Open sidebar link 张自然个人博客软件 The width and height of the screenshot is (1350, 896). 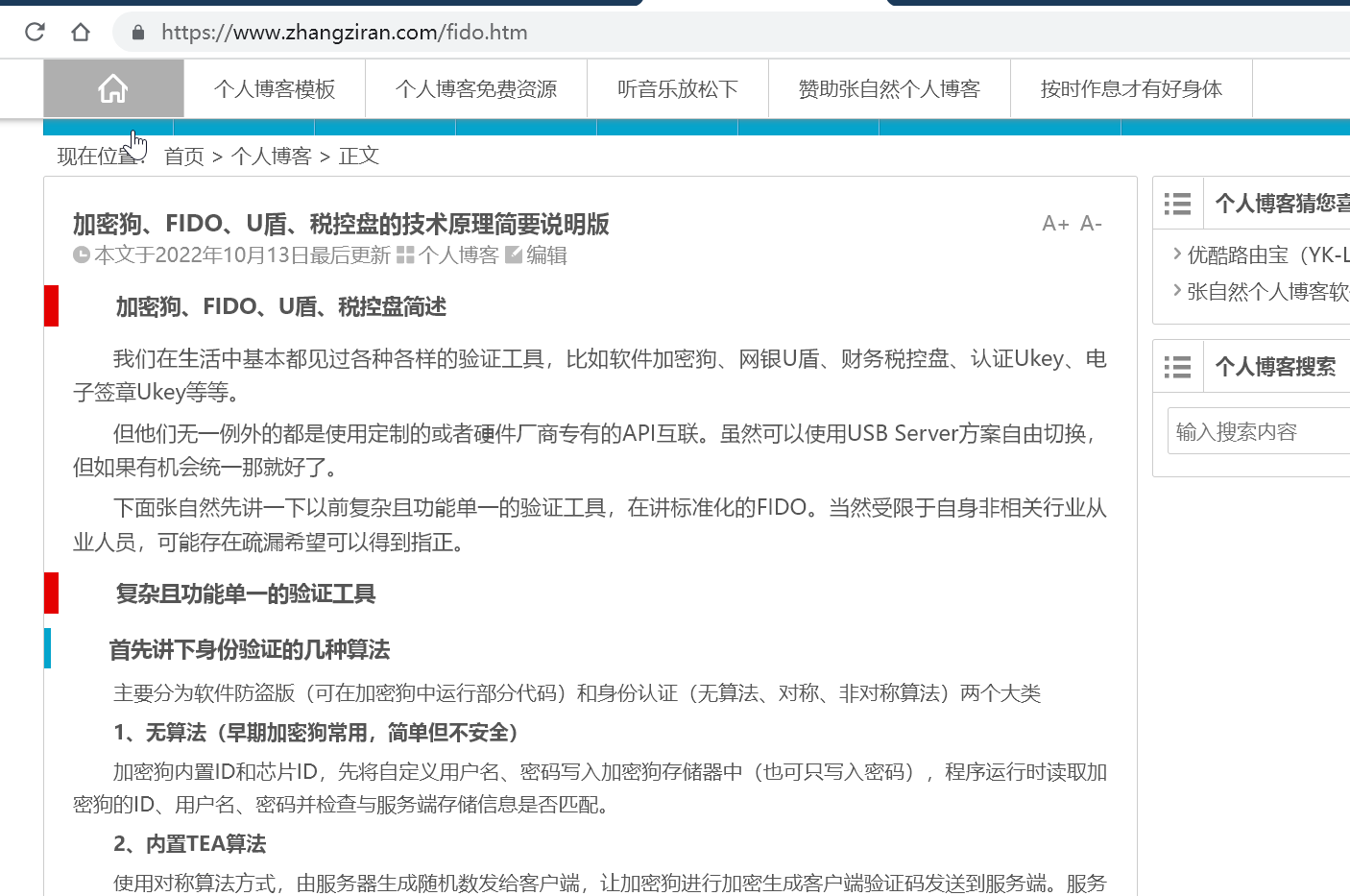coord(1268,292)
